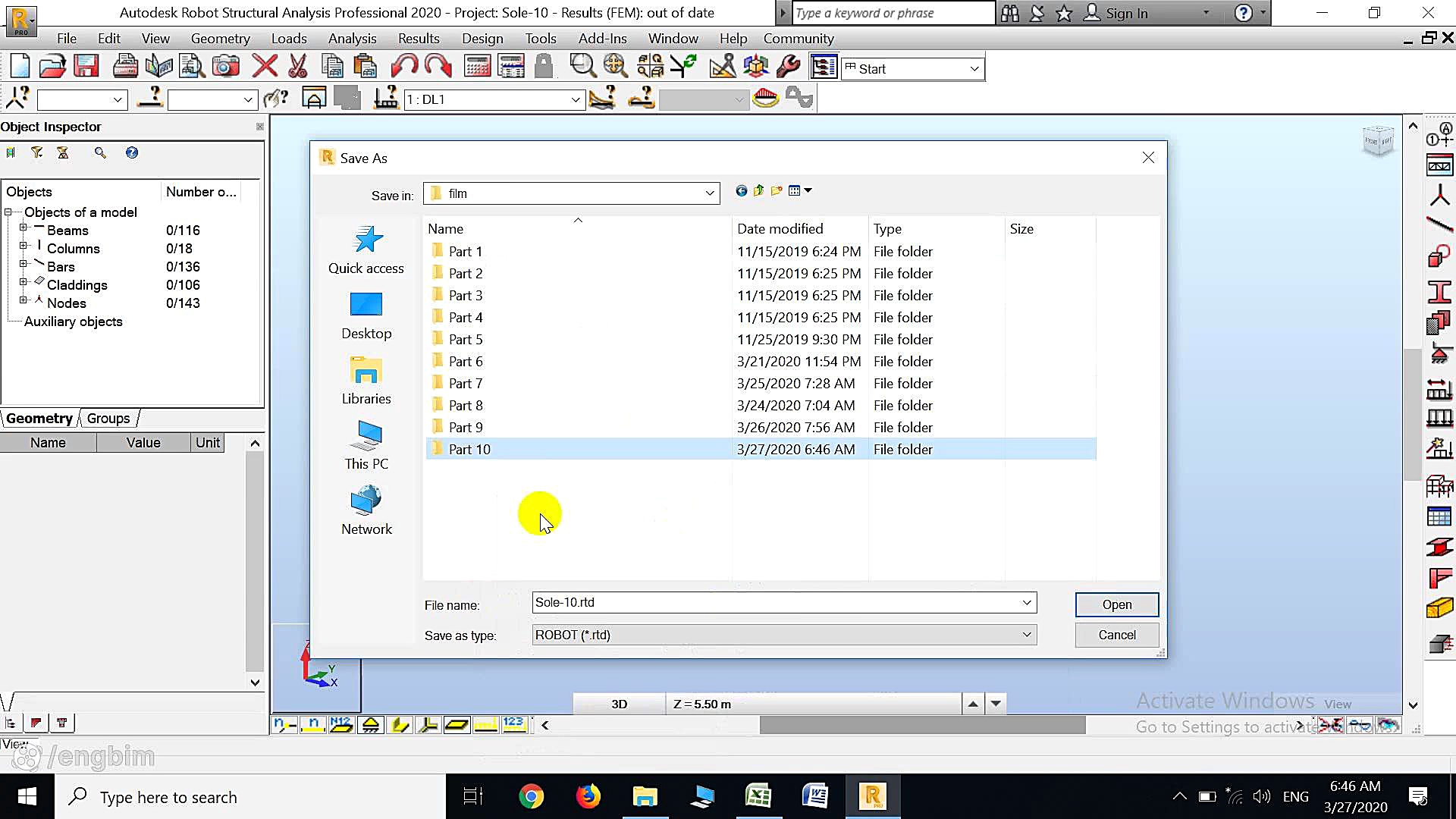Click the wrench Preferences icon

[789, 67]
